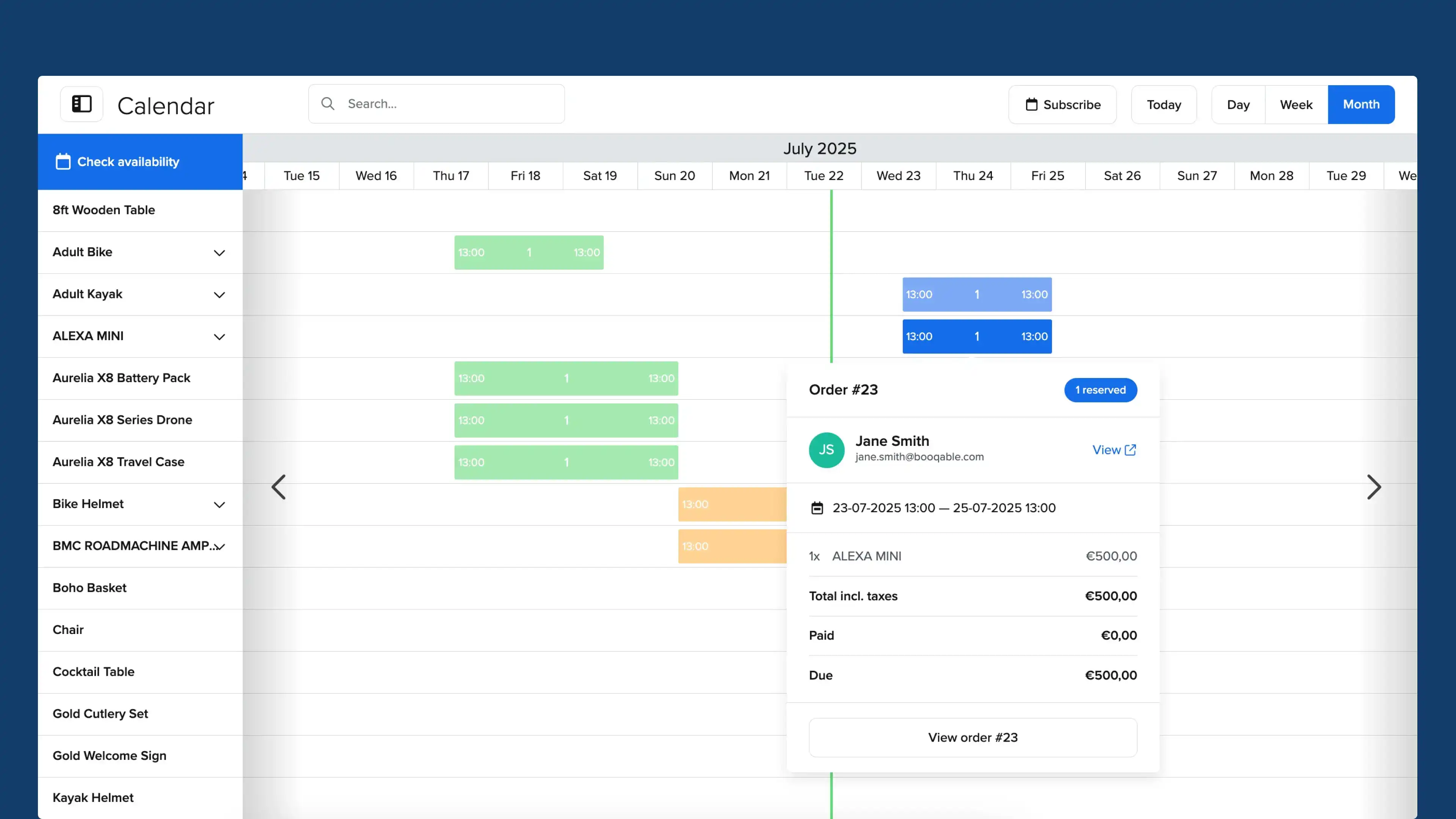This screenshot has width=1456, height=819.
Task: Expand the Adult Kayak row
Action: 219,295
